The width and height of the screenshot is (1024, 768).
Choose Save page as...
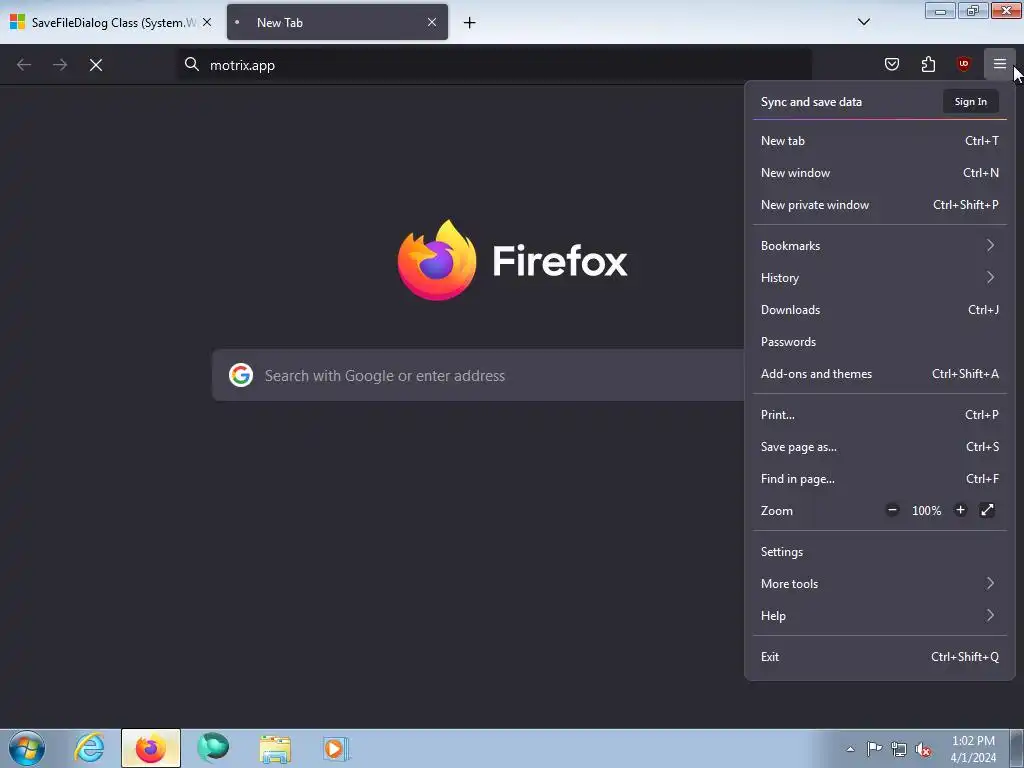[x=880, y=447]
